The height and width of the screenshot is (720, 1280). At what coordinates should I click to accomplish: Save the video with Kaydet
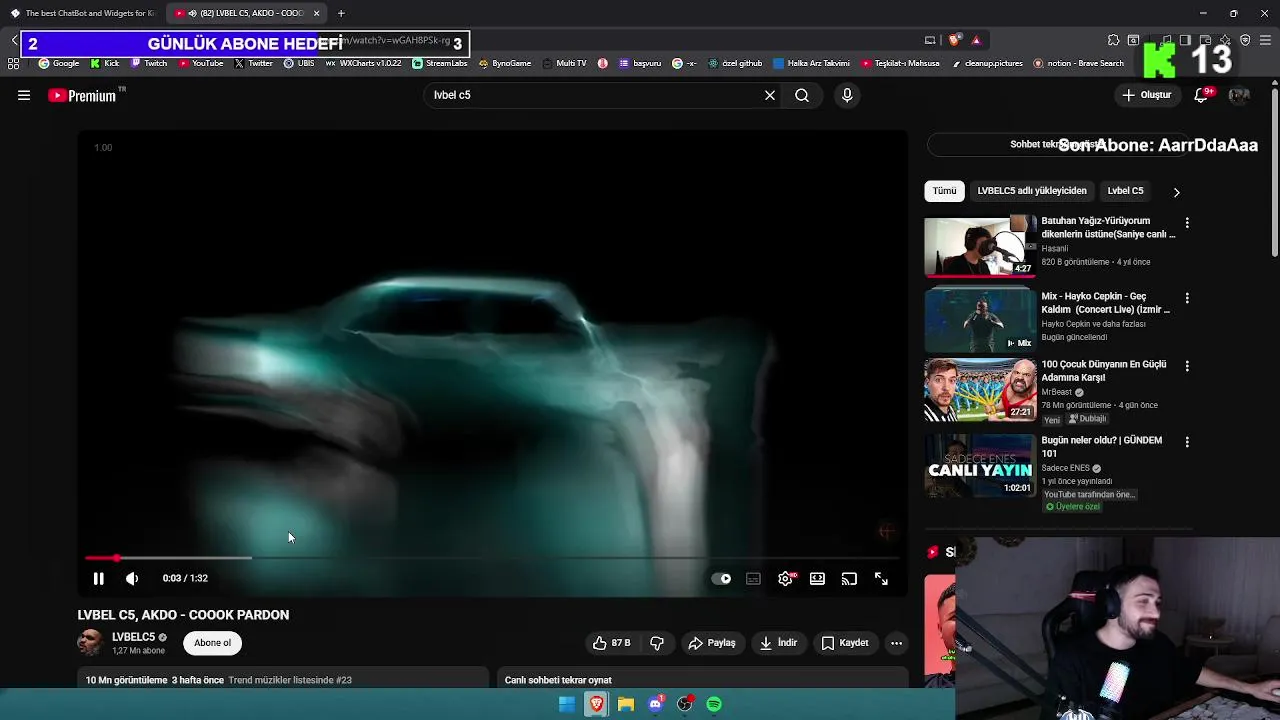[844, 643]
